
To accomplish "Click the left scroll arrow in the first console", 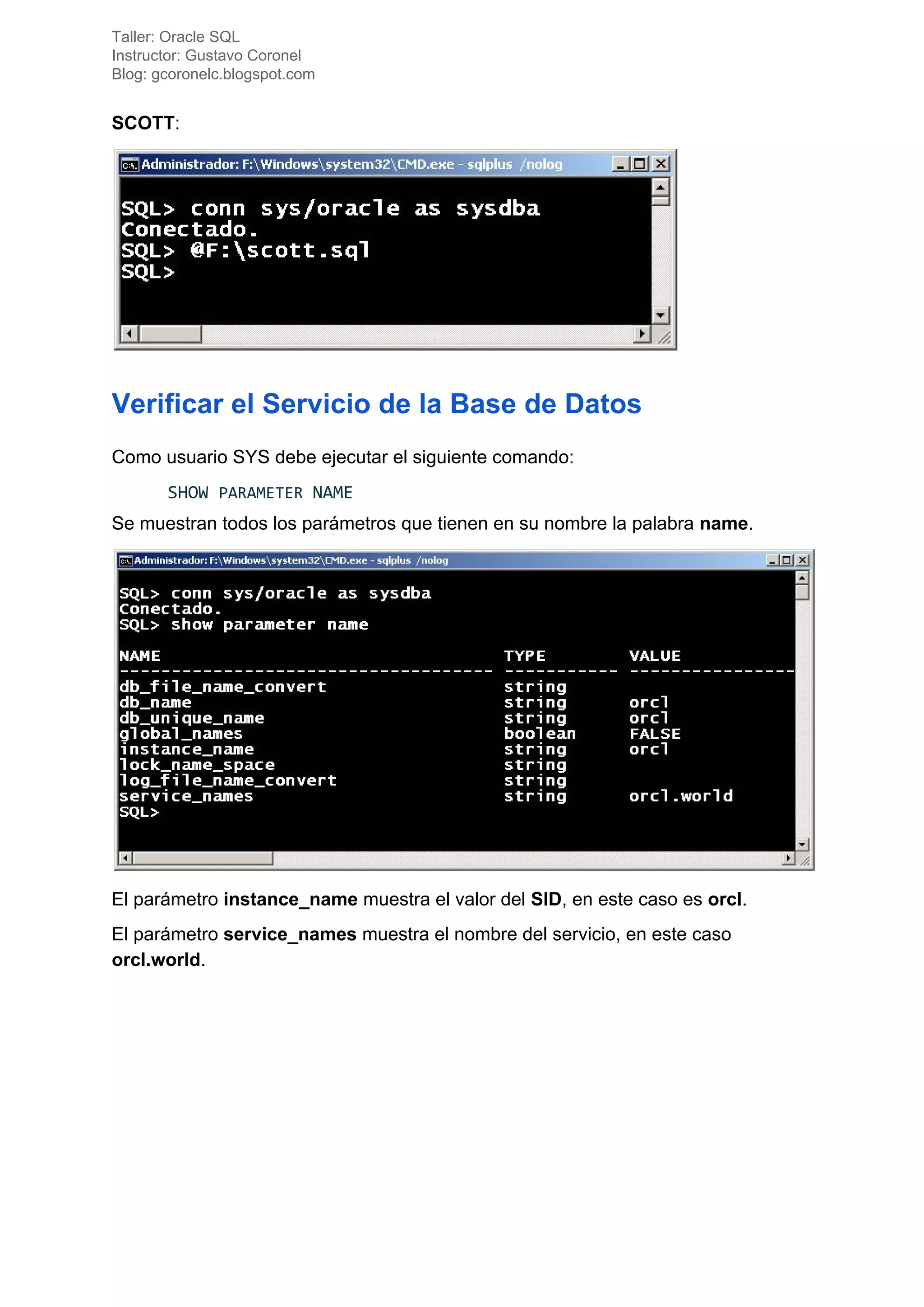I will pos(130,333).
